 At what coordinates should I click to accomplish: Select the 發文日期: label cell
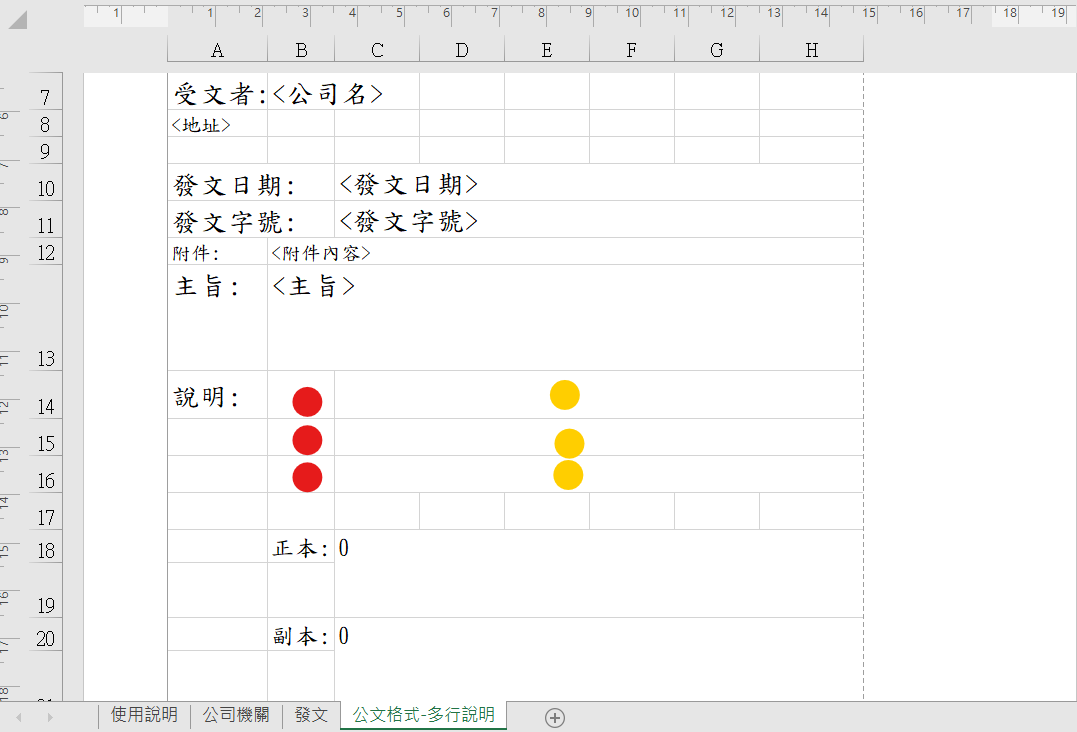[x=251, y=183]
